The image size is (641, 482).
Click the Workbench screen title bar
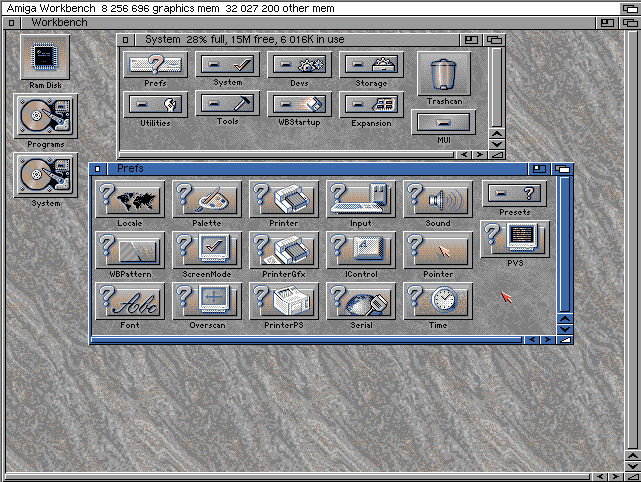[x=311, y=8]
